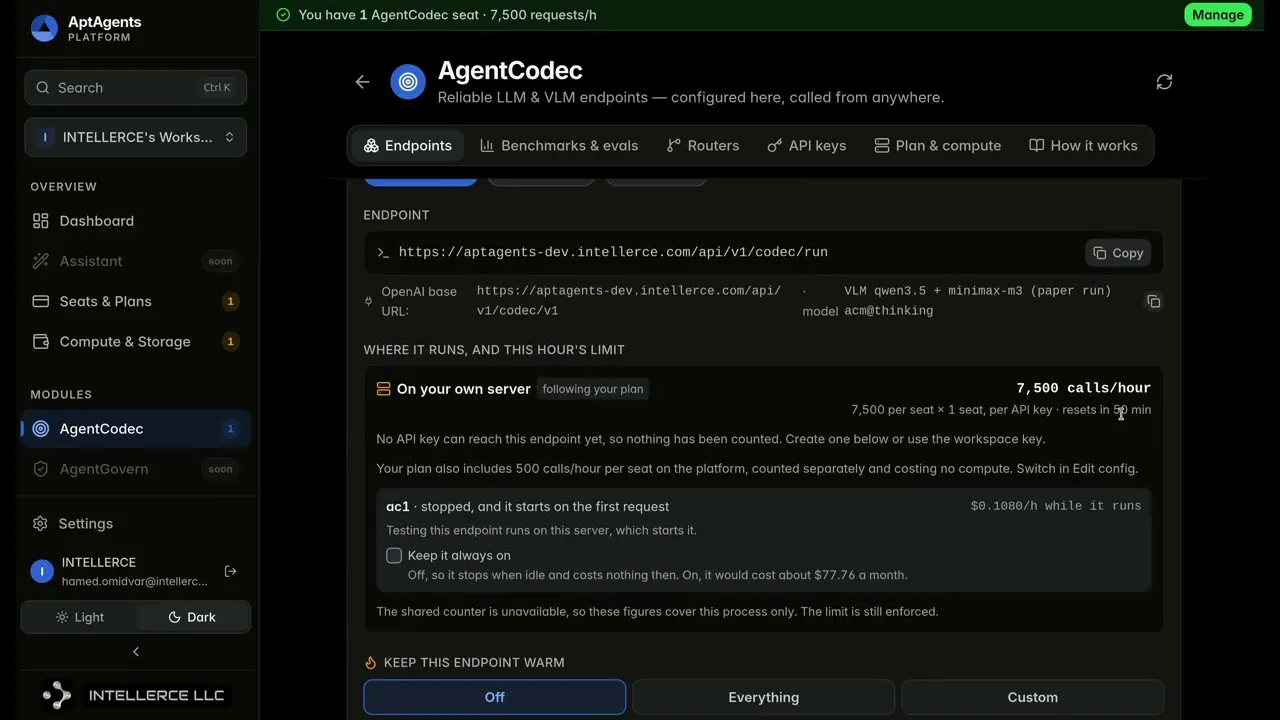This screenshot has width=1280, height=720.
Task: Open the Plan & compute tab
Action: (938, 145)
